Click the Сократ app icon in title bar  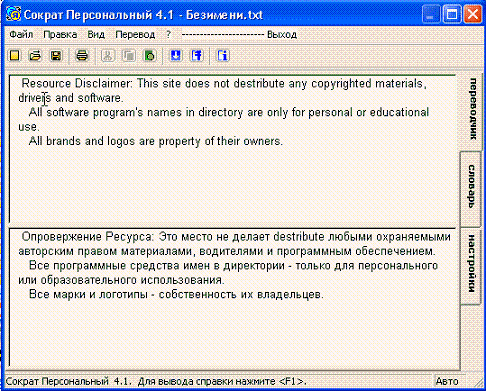(x=13, y=15)
